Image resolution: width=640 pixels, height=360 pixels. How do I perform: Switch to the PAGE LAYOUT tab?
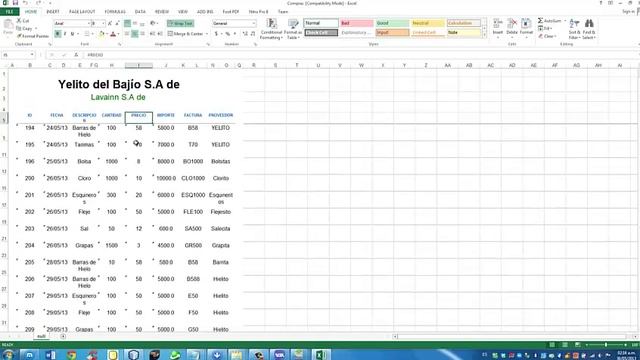click(82, 12)
